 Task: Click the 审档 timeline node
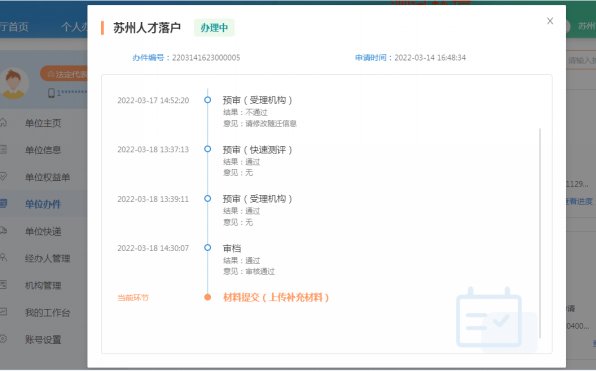(208, 247)
